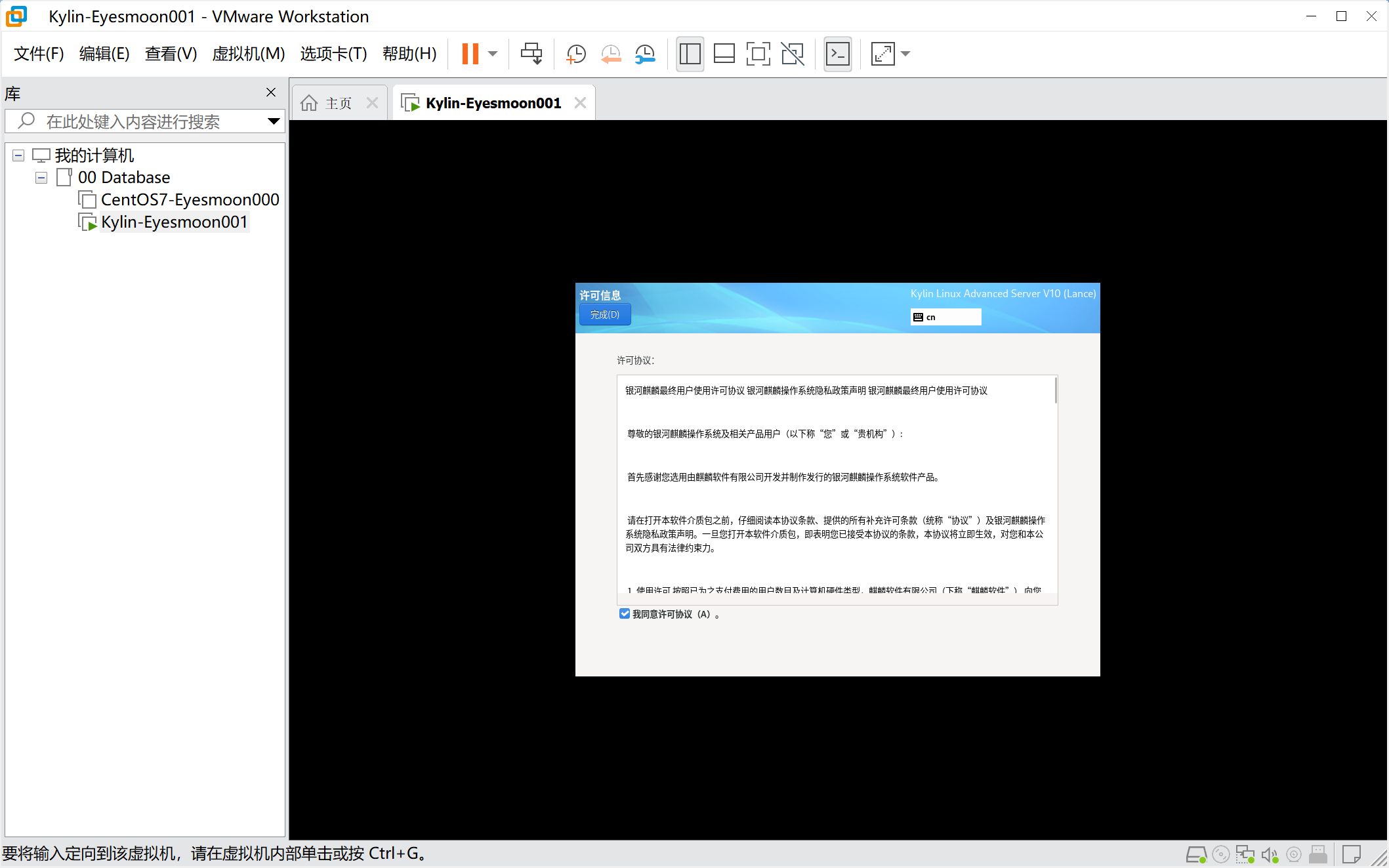Select Kylin-Eyesmoon001 in the library tree
1389x868 pixels.
pyautogui.click(x=175, y=222)
